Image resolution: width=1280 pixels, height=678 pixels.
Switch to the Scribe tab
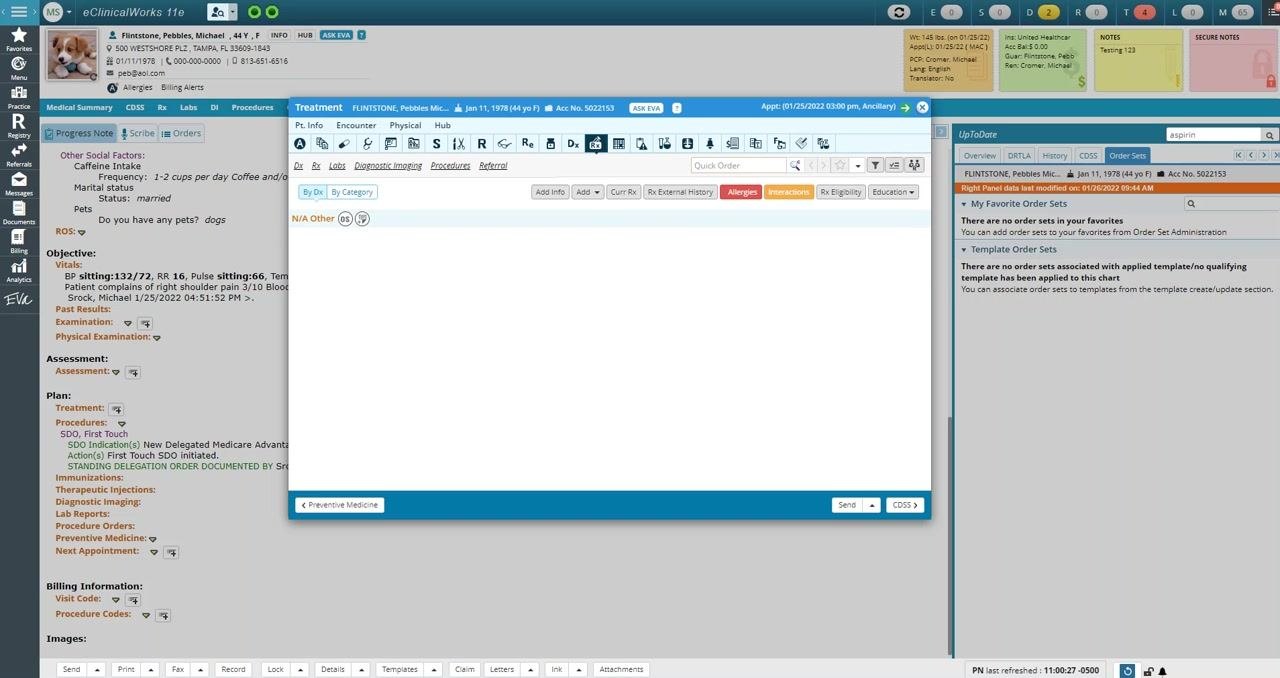[138, 133]
